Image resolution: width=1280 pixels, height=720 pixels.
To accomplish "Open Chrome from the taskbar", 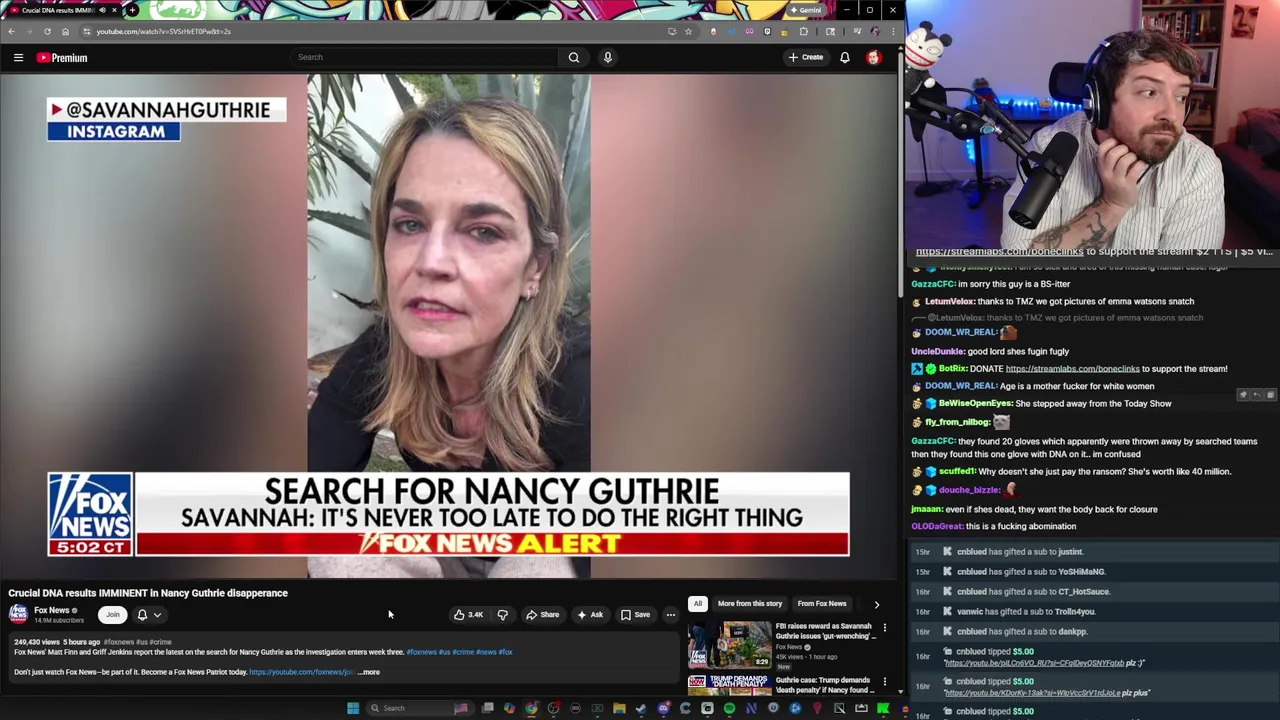I will (531, 708).
